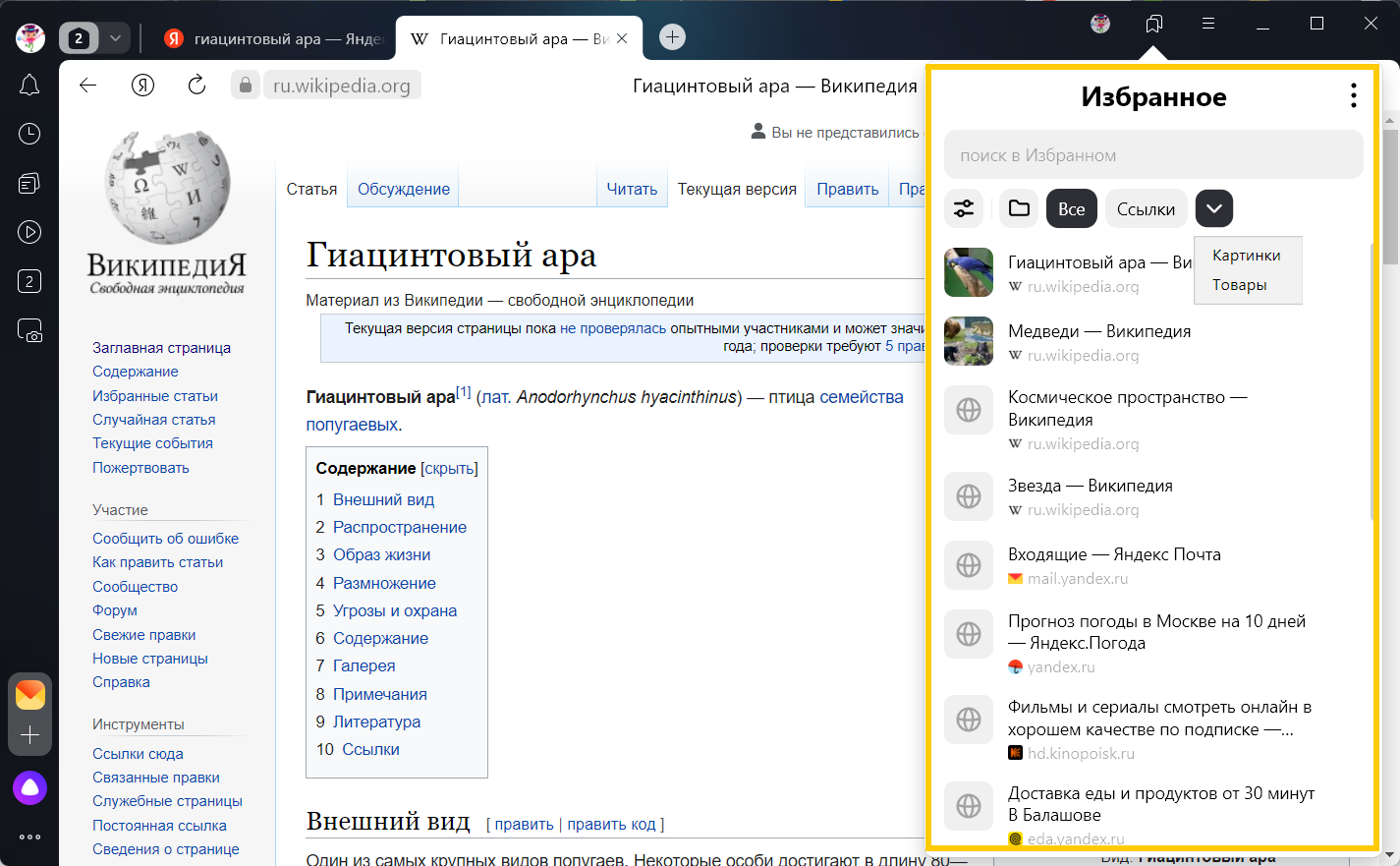
Task: Open the не проверялась link in notice
Action: coord(613,328)
